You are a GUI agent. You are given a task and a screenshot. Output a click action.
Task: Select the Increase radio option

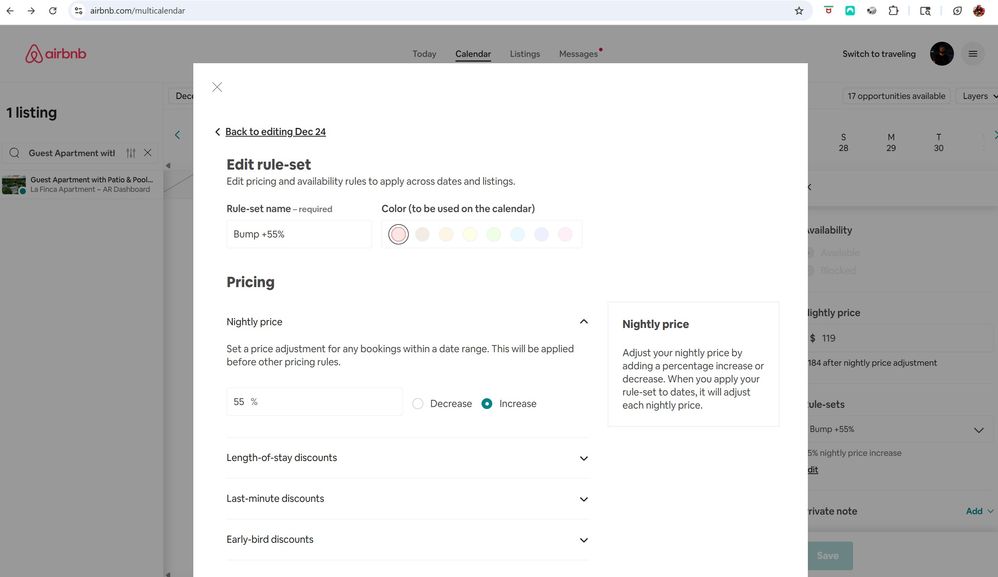point(487,404)
